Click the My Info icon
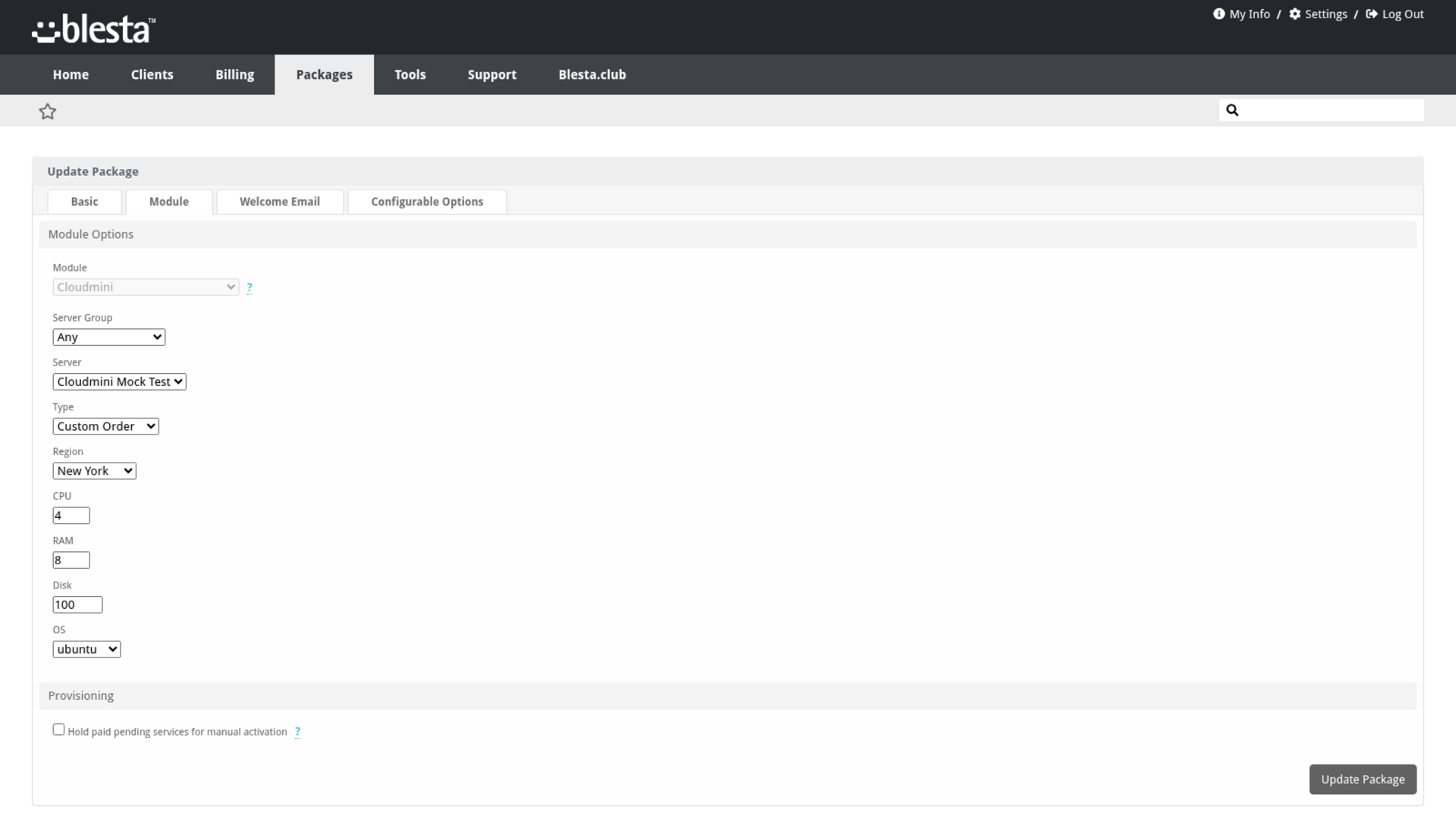1456x819 pixels. click(1219, 14)
